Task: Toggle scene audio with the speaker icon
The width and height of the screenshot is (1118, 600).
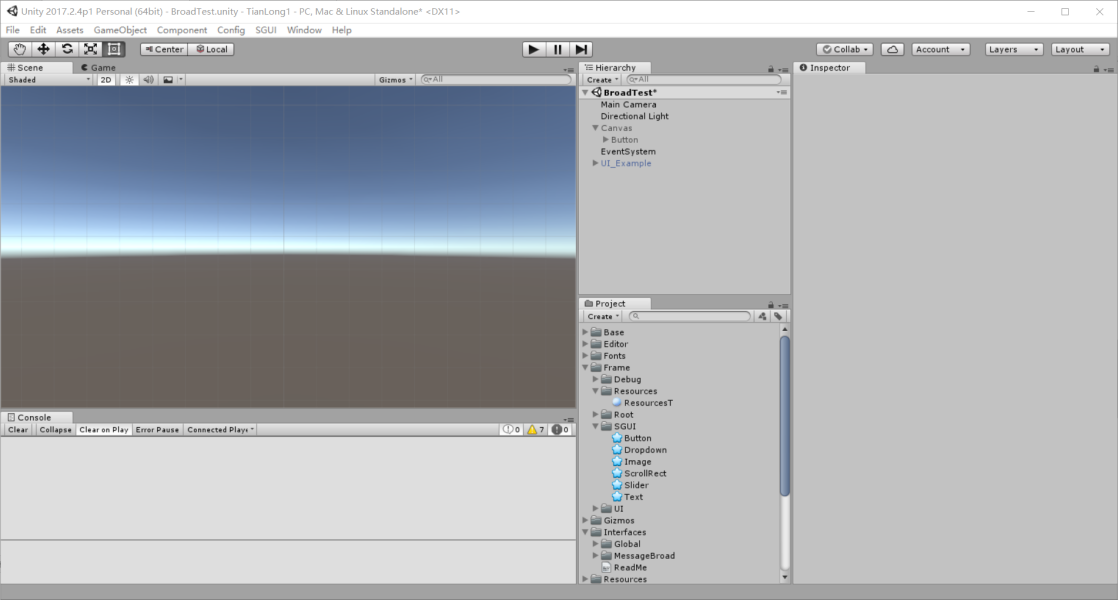Action: click(x=148, y=80)
